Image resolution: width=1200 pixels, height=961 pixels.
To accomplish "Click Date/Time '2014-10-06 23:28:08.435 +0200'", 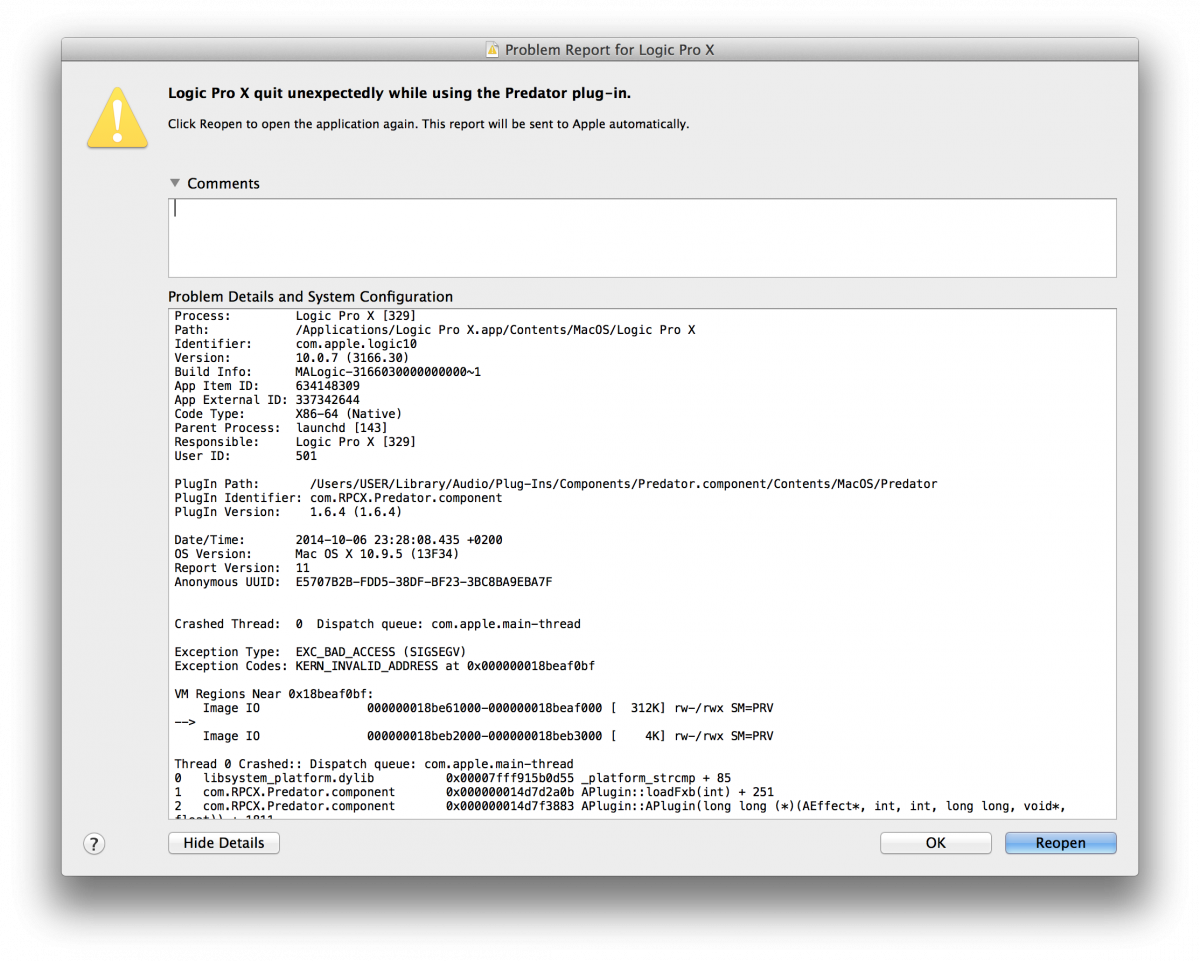I will click(399, 540).
